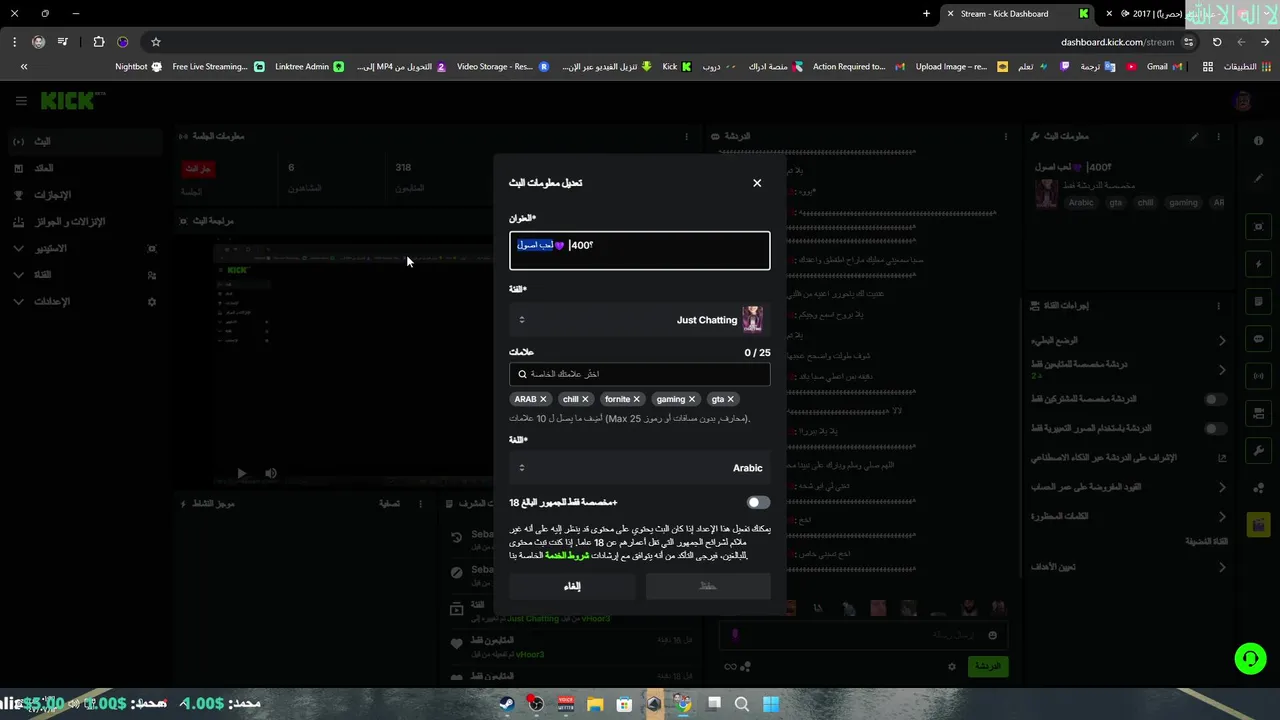This screenshot has width=1280, height=720.
Task: Open stream info panel three-dot menu
Action: point(1218,137)
